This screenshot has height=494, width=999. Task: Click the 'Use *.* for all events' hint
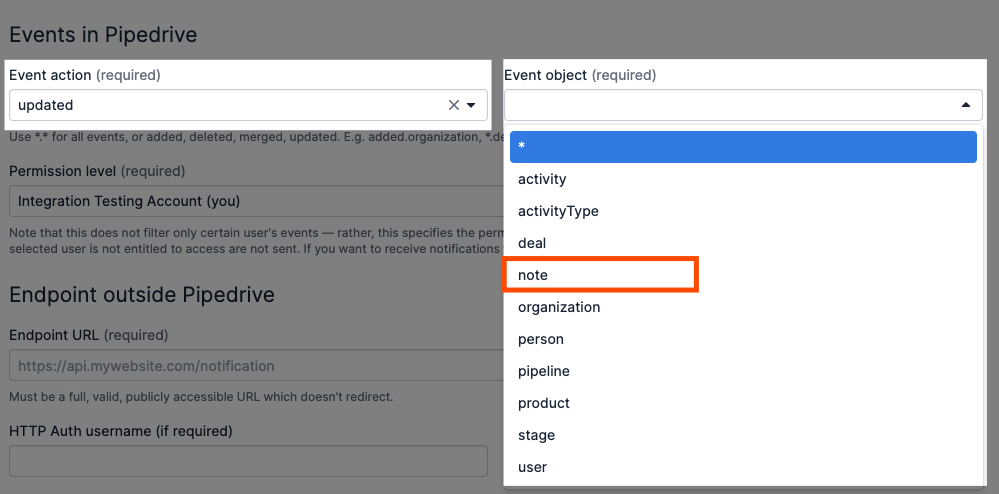pyautogui.click(x=256, y=136)
